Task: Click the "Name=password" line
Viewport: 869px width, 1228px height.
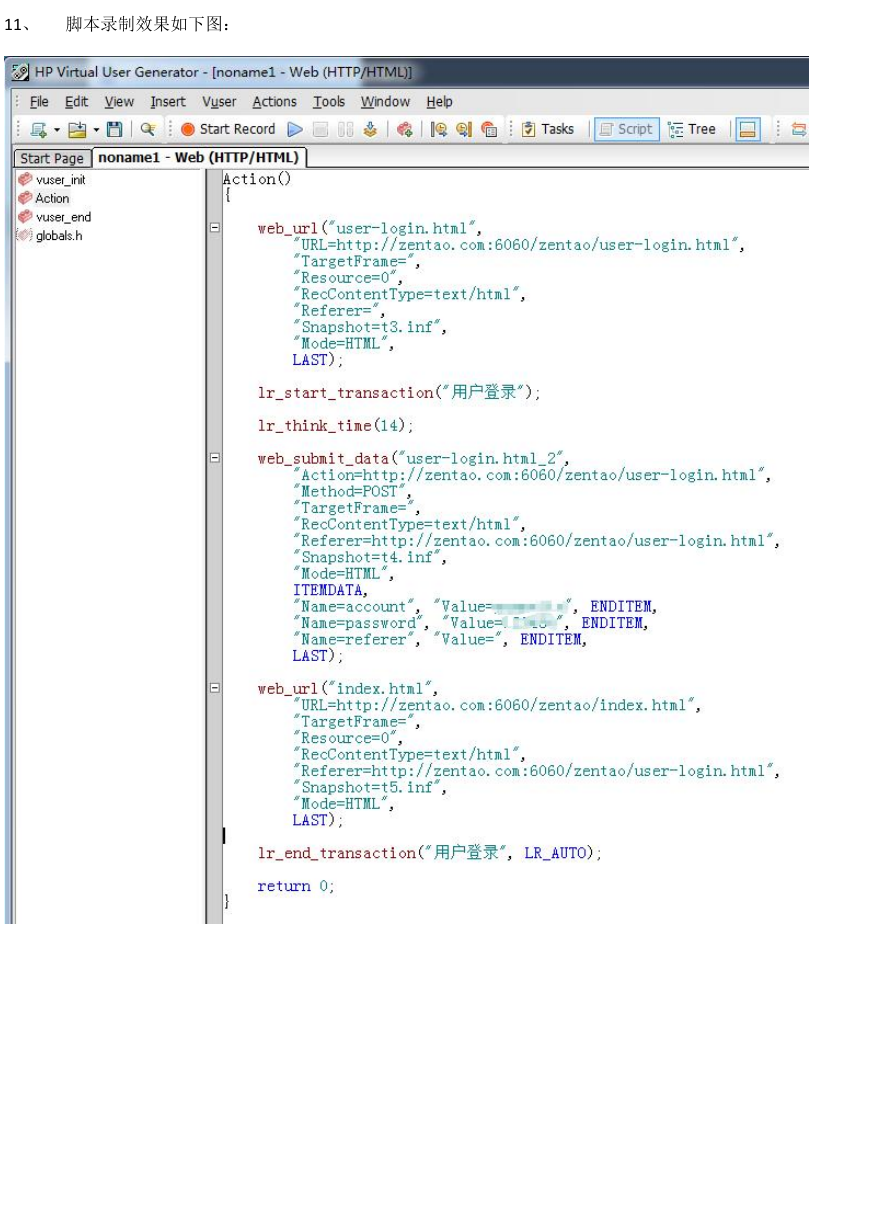Action: coord(471,623)
